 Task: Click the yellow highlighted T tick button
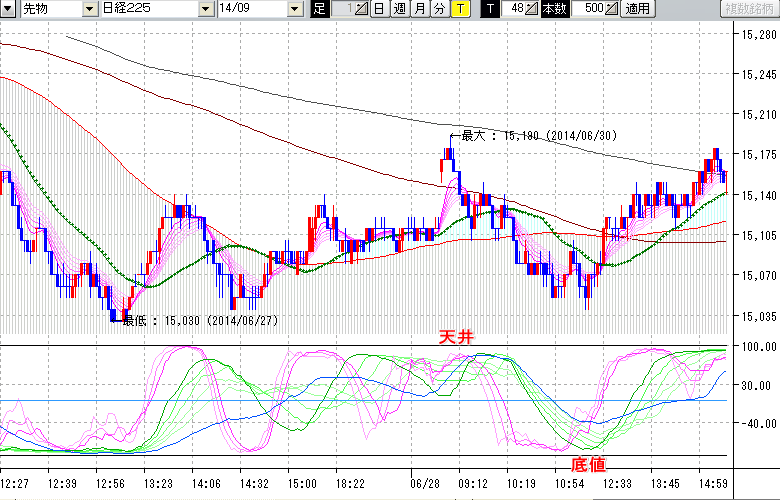[x=459, y=9]
